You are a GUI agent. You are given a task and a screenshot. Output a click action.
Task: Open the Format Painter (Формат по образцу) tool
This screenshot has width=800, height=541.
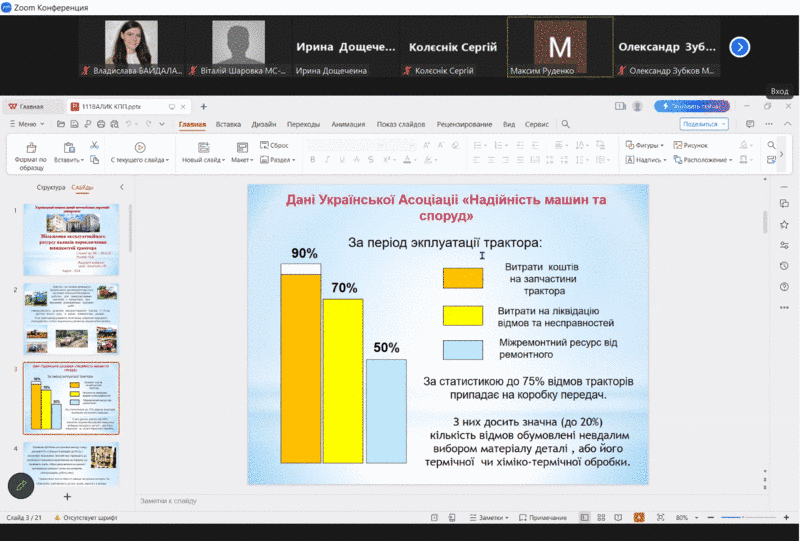(x=31, y=156)
